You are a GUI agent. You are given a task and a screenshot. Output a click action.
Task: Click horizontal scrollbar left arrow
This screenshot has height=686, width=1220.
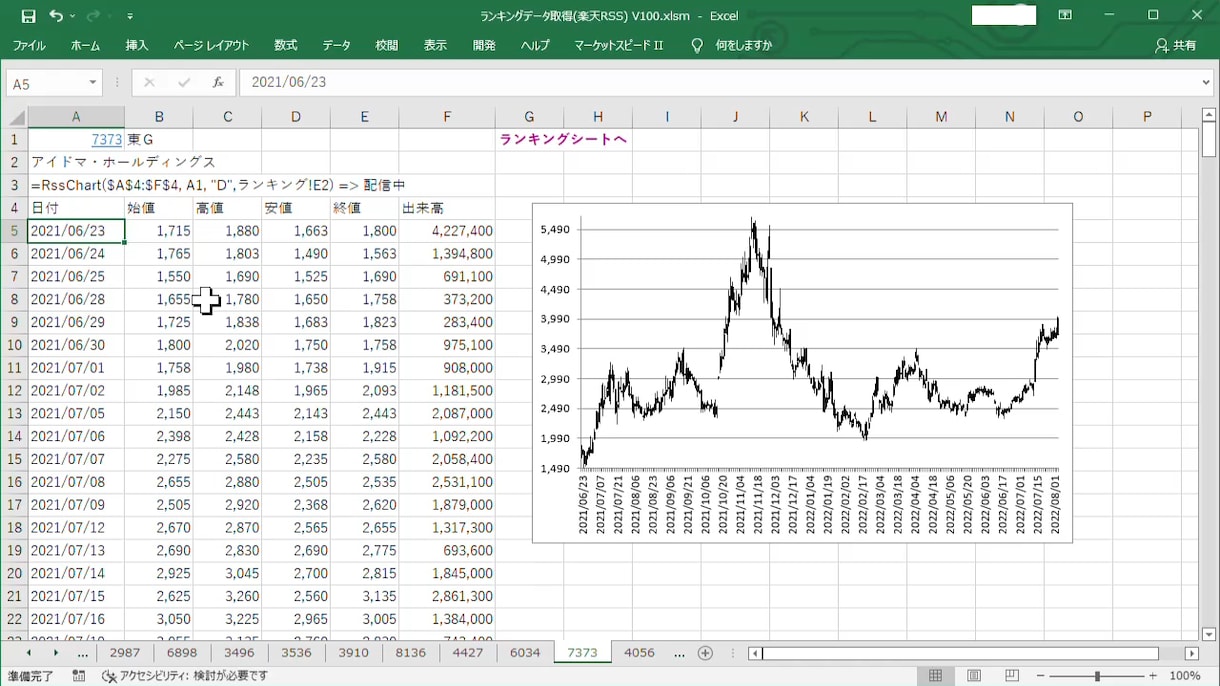756,653
